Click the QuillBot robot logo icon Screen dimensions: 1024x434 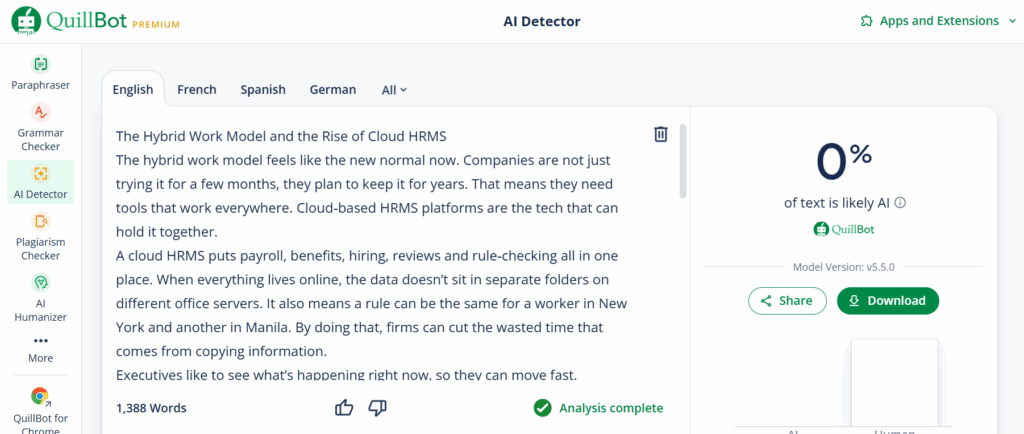click(x=25, y=21)
